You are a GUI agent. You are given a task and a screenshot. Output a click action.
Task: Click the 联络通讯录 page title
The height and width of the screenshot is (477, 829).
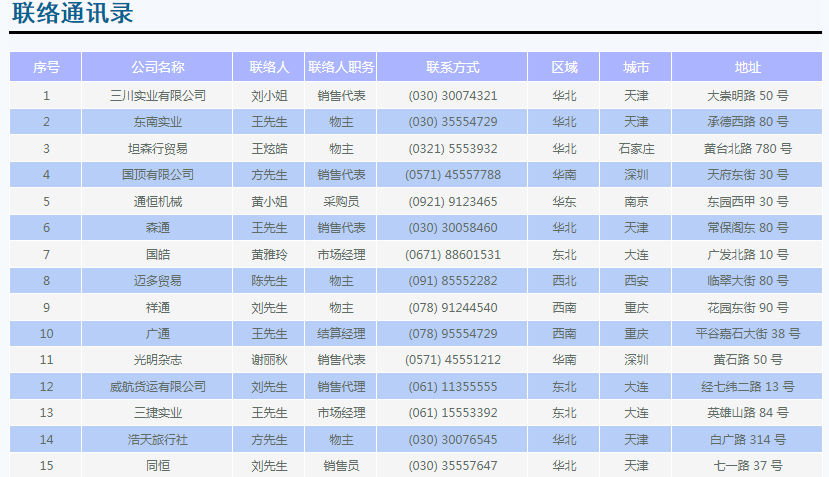point(72,13)
